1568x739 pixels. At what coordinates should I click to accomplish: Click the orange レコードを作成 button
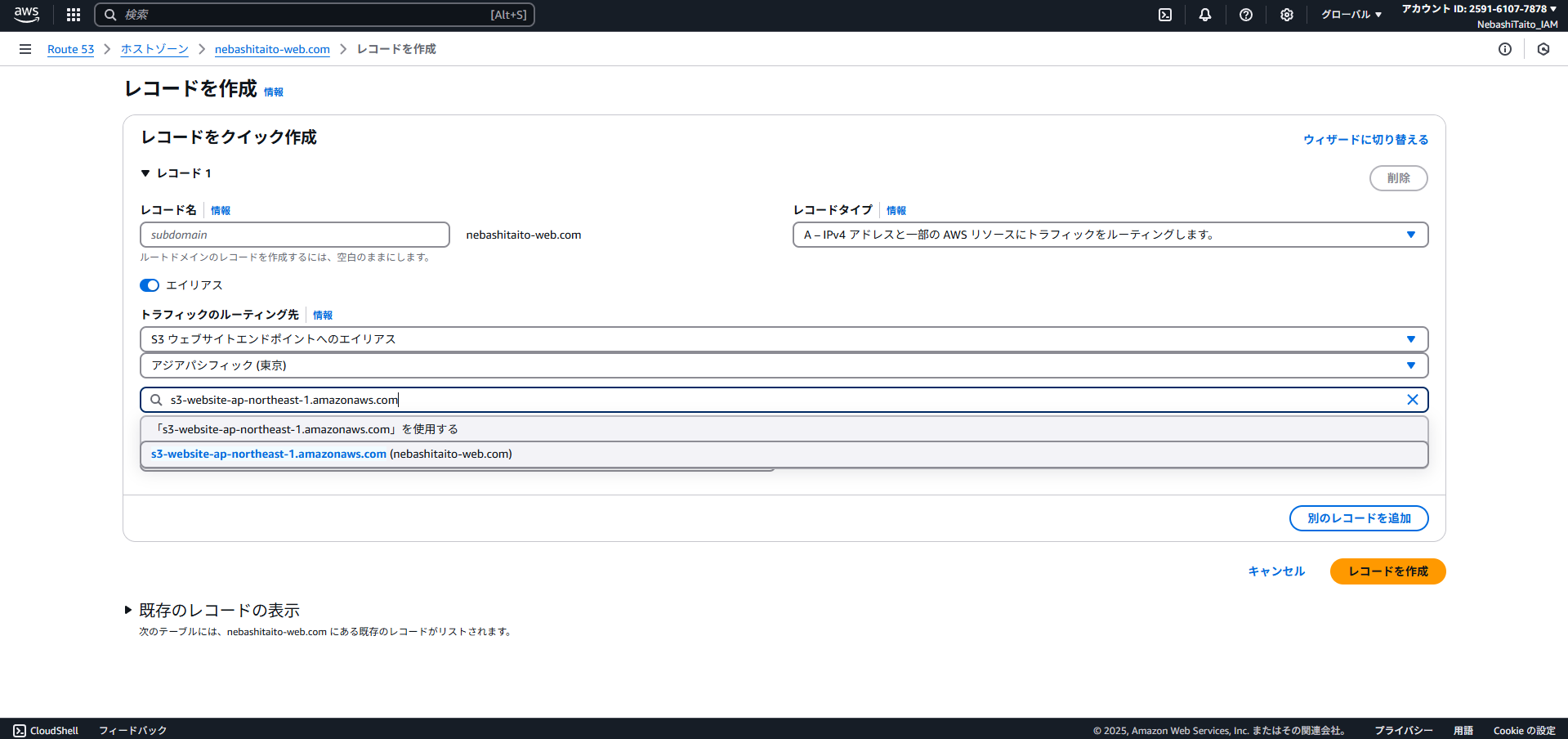1387,571
